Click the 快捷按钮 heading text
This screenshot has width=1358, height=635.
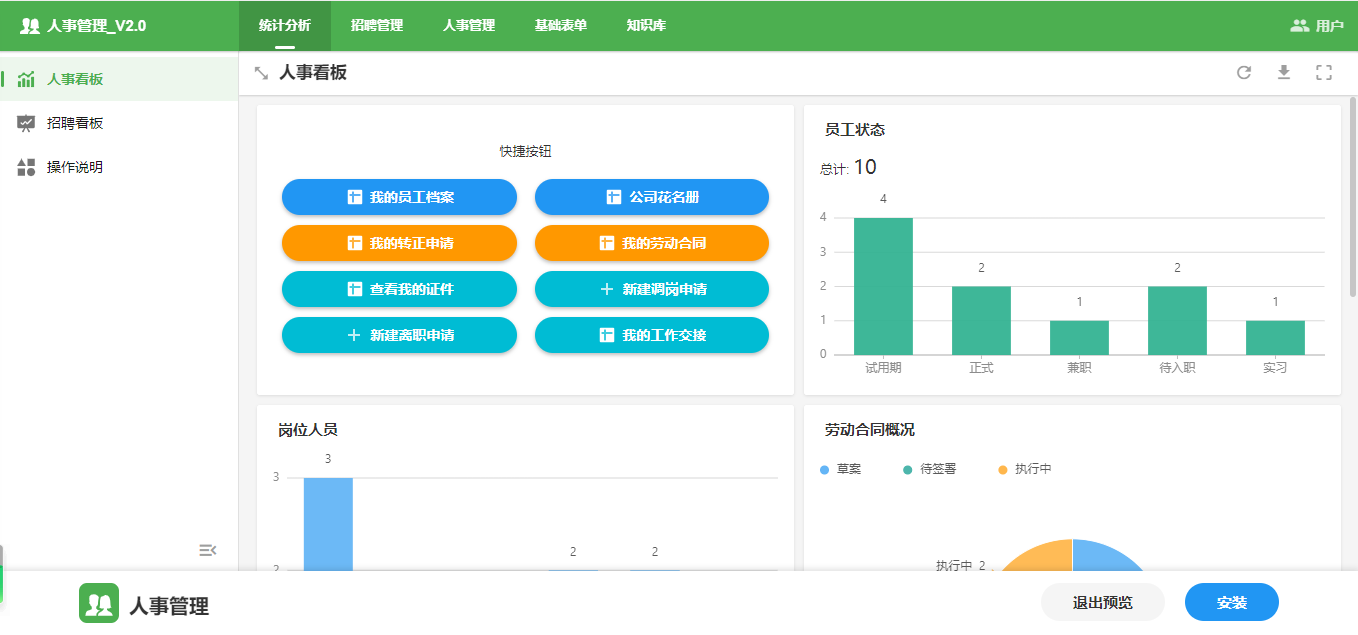pos(526,152)
